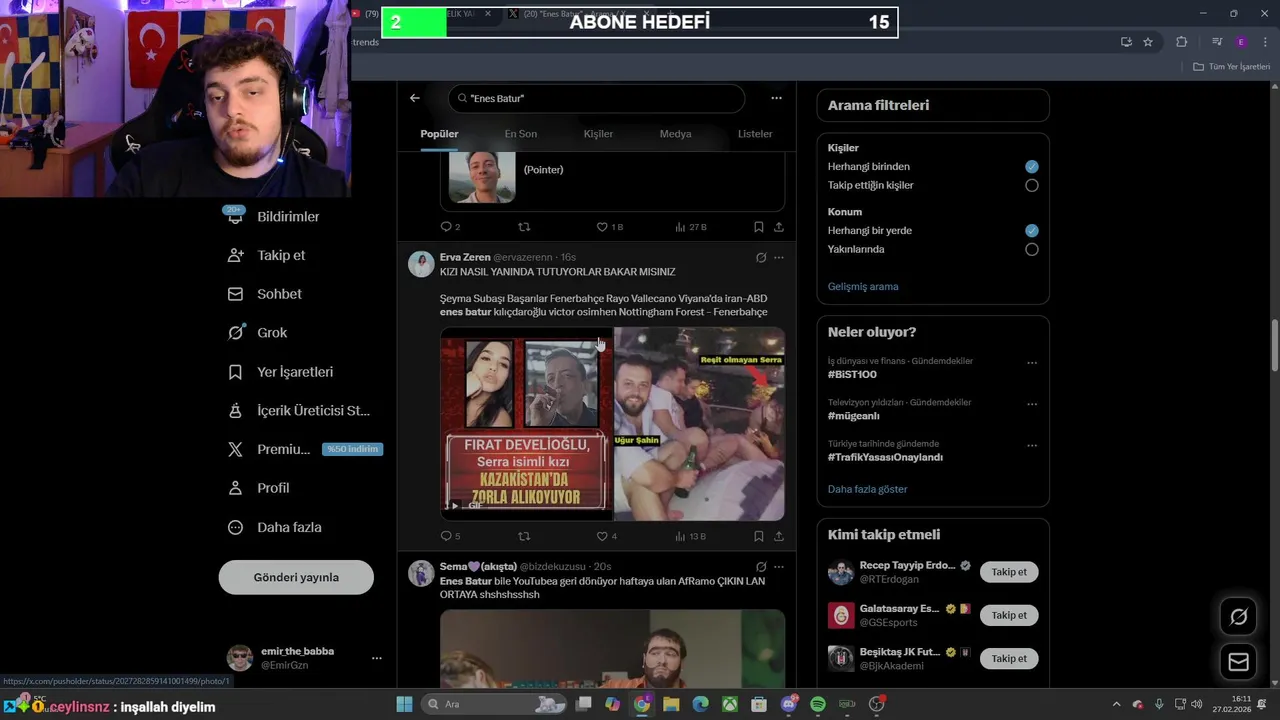Open options for #BiST100 trend

click(1032, 362)
